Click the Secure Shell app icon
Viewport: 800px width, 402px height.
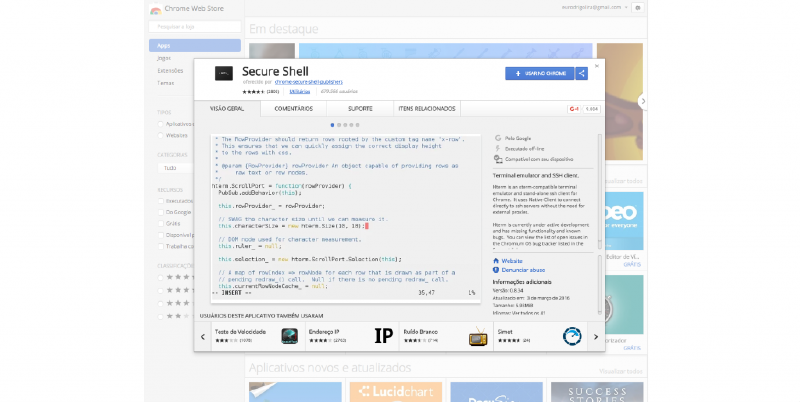[x=224, y=74]
